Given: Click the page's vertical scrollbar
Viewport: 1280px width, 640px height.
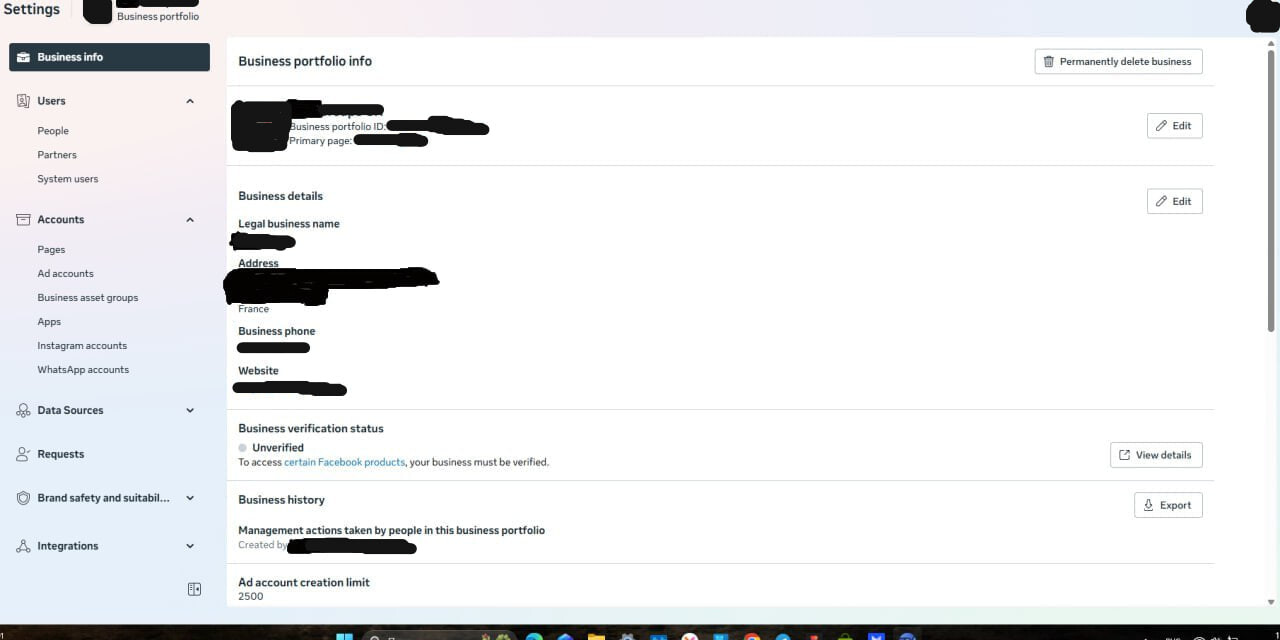Looking at the screenshot, I should (1271, 190).
